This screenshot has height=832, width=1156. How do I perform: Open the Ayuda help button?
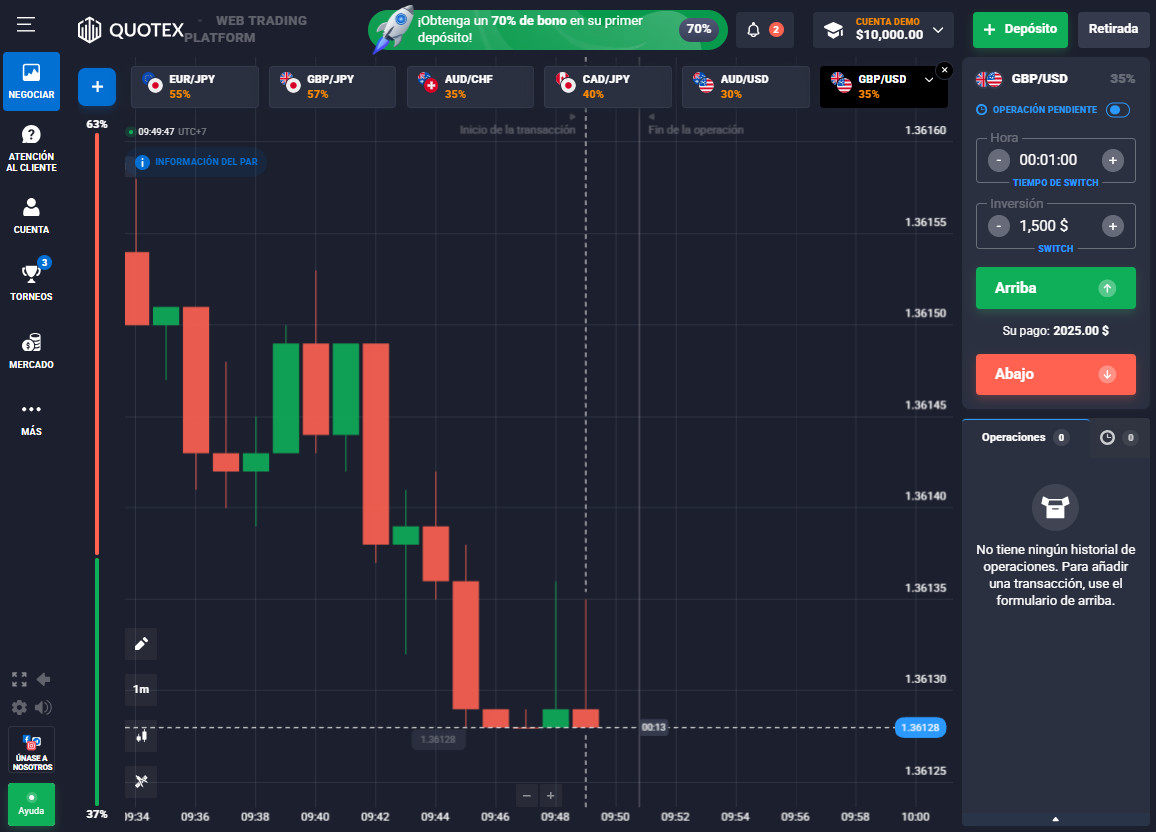pos(31,804)
